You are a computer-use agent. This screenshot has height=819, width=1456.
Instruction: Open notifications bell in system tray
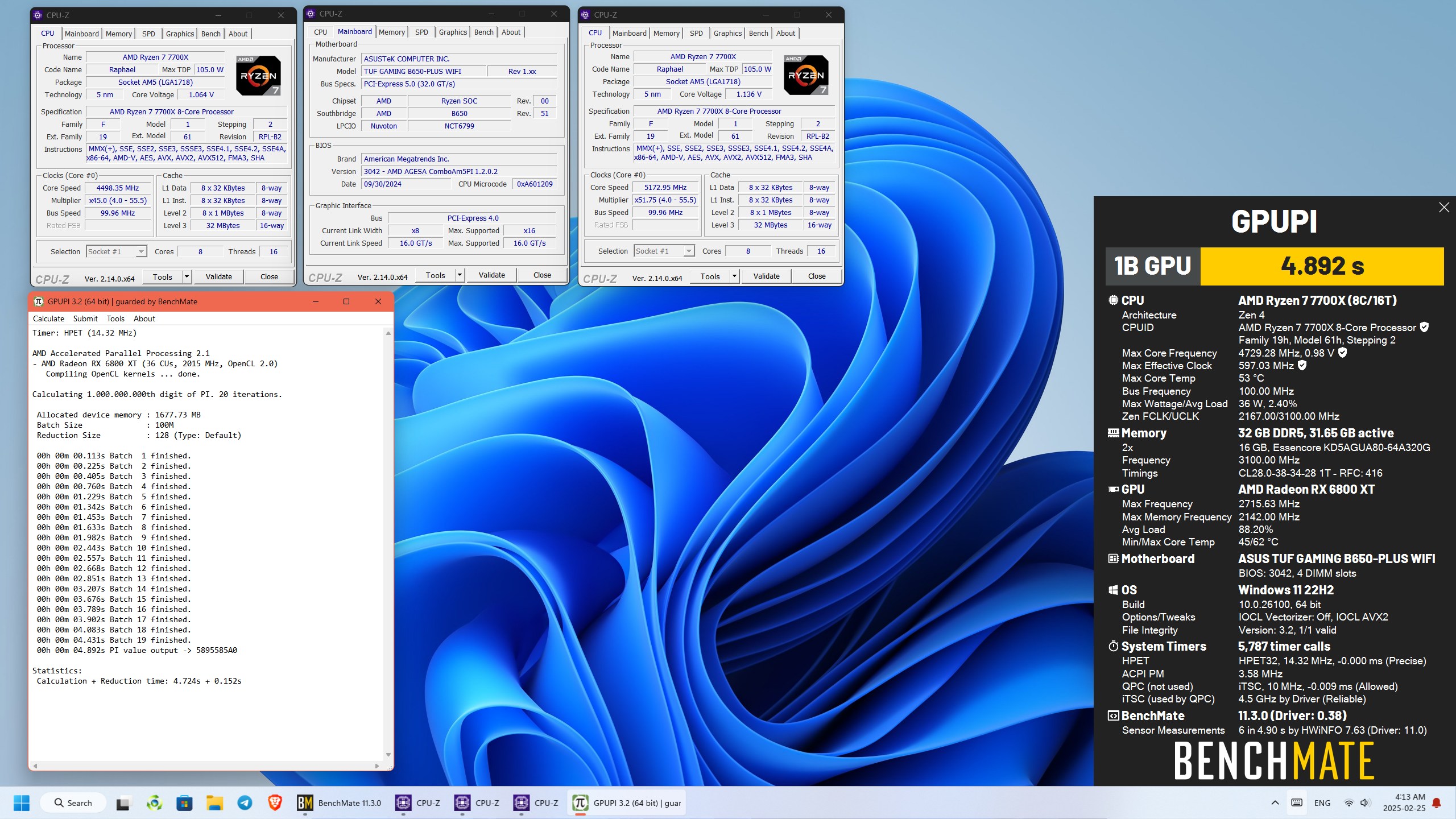(x=1437, y=803)
